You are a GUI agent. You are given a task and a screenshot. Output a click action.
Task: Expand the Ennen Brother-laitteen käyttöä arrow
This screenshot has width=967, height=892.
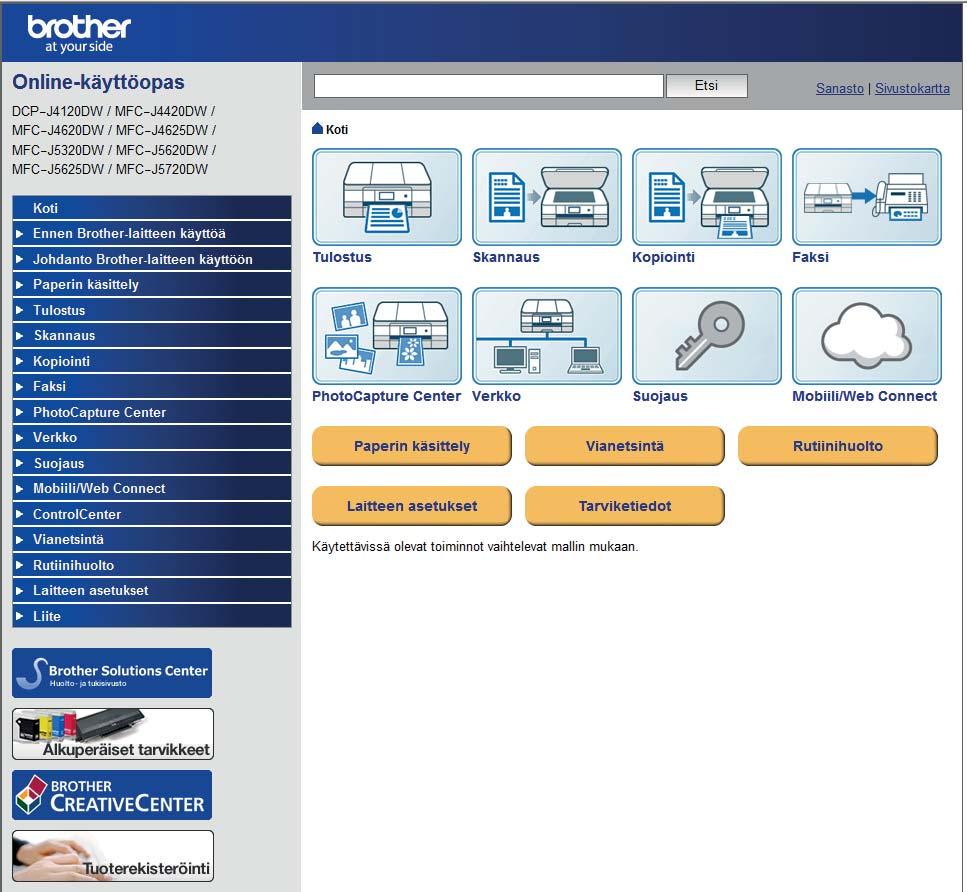tap(20, 234)
